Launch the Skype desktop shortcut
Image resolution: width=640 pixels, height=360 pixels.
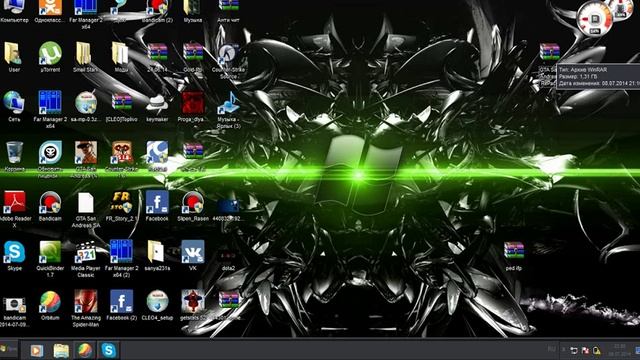(14, 252)
